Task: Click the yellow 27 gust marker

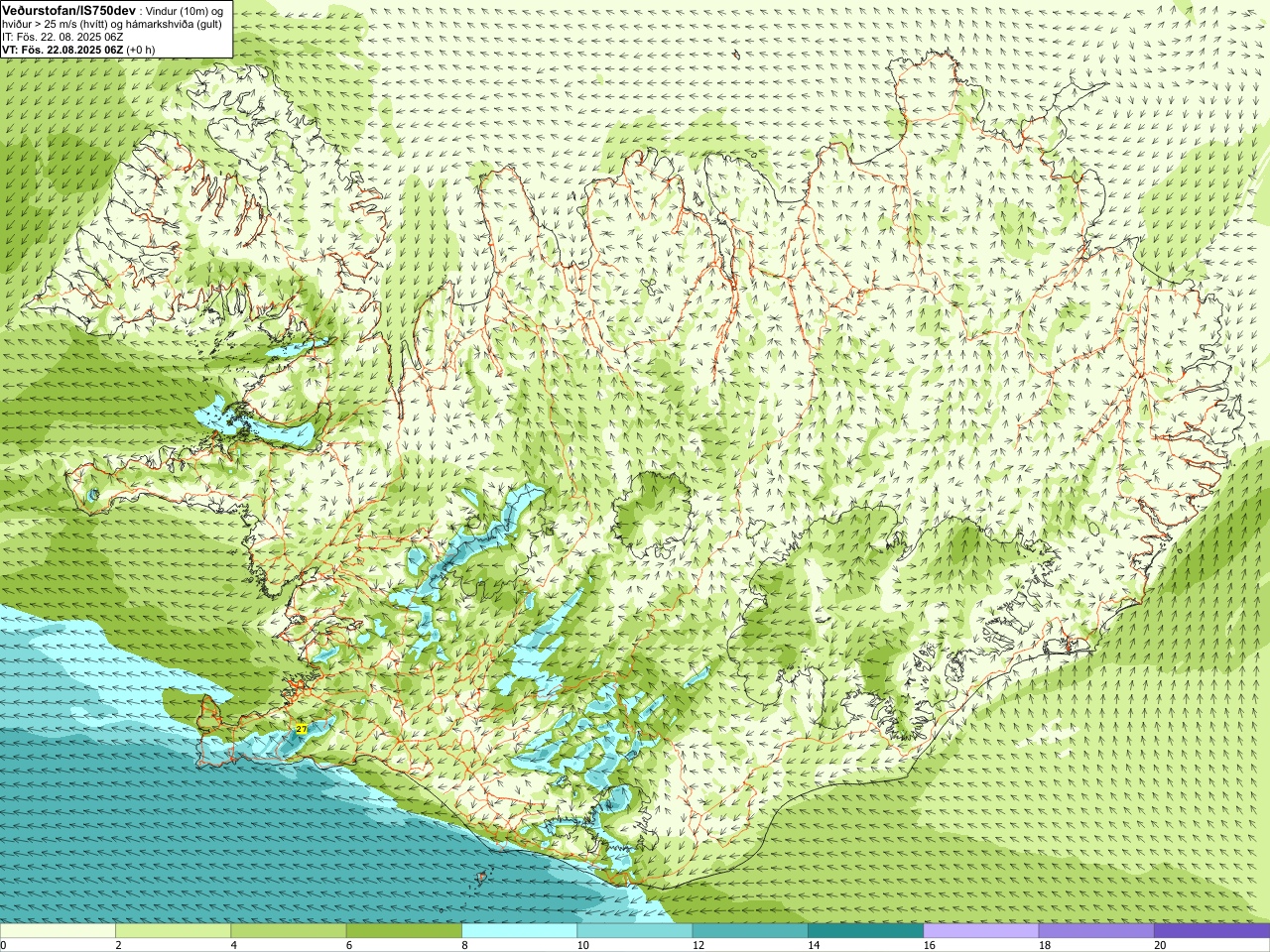Action: [x=301, y=729]
